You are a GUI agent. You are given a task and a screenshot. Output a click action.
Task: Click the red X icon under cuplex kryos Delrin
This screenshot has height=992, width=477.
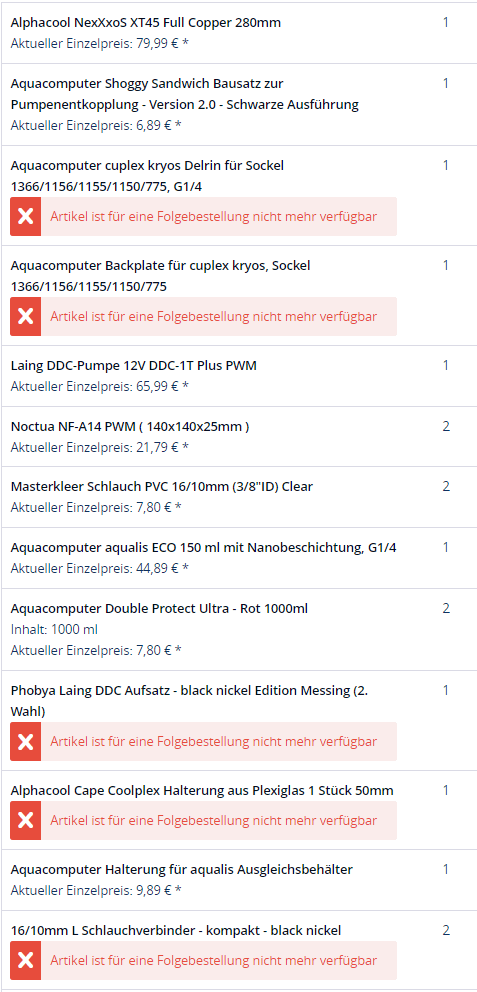tap(25, 216)
